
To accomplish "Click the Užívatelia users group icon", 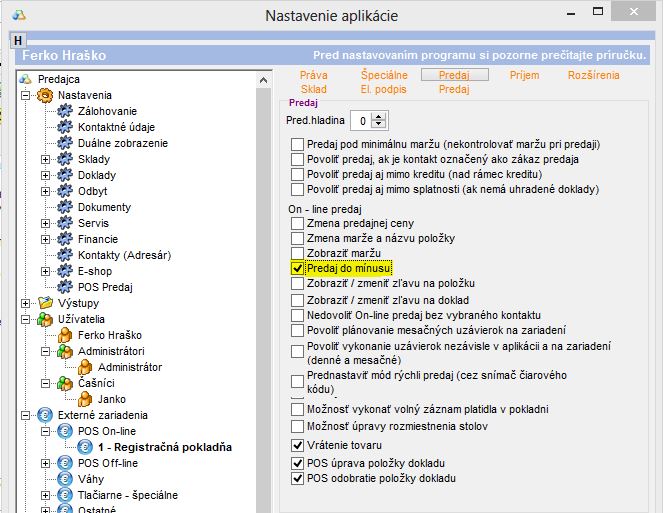I will [x=44, y=319].
